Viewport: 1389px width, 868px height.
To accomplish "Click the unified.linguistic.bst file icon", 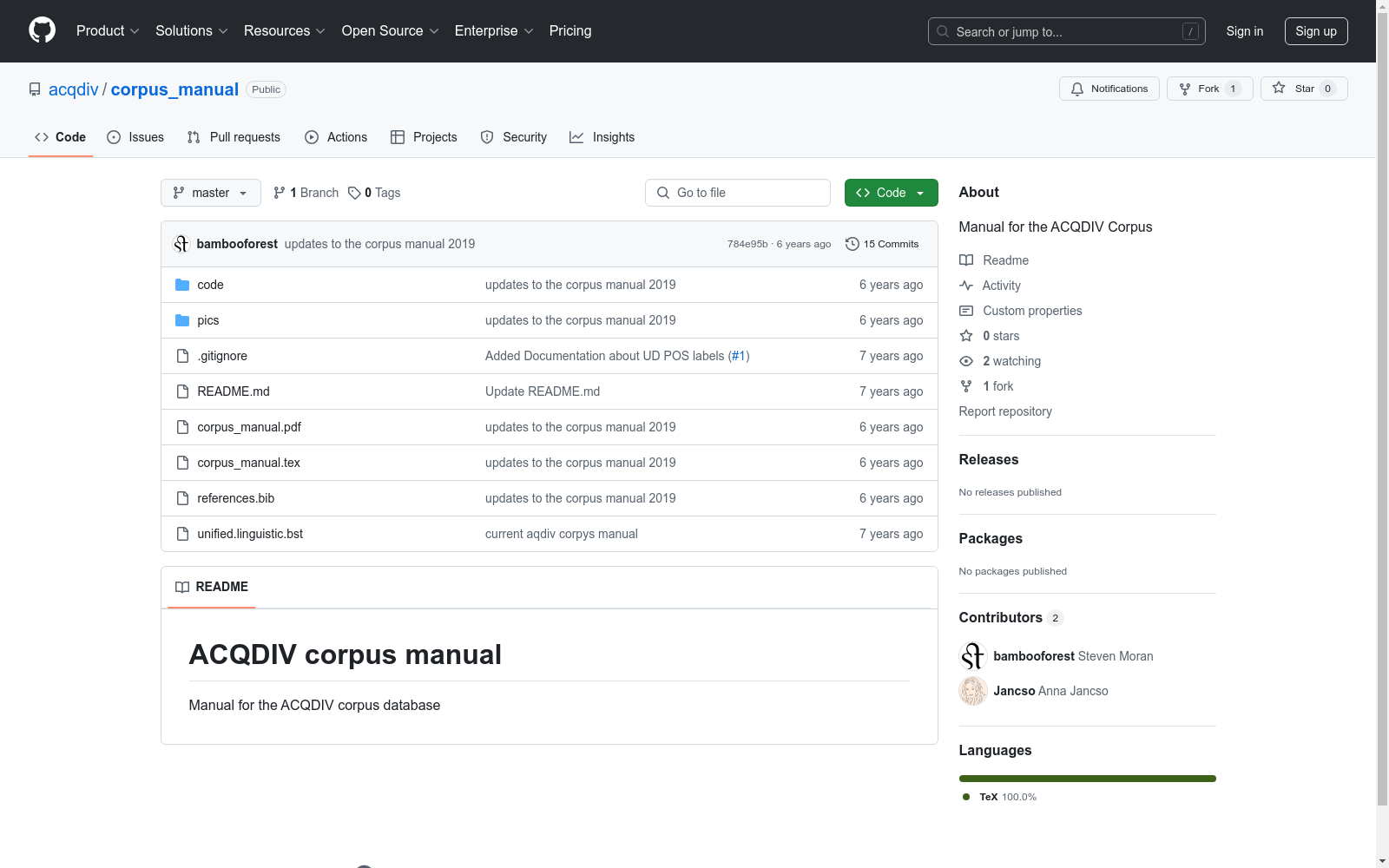I will [182, 534].
